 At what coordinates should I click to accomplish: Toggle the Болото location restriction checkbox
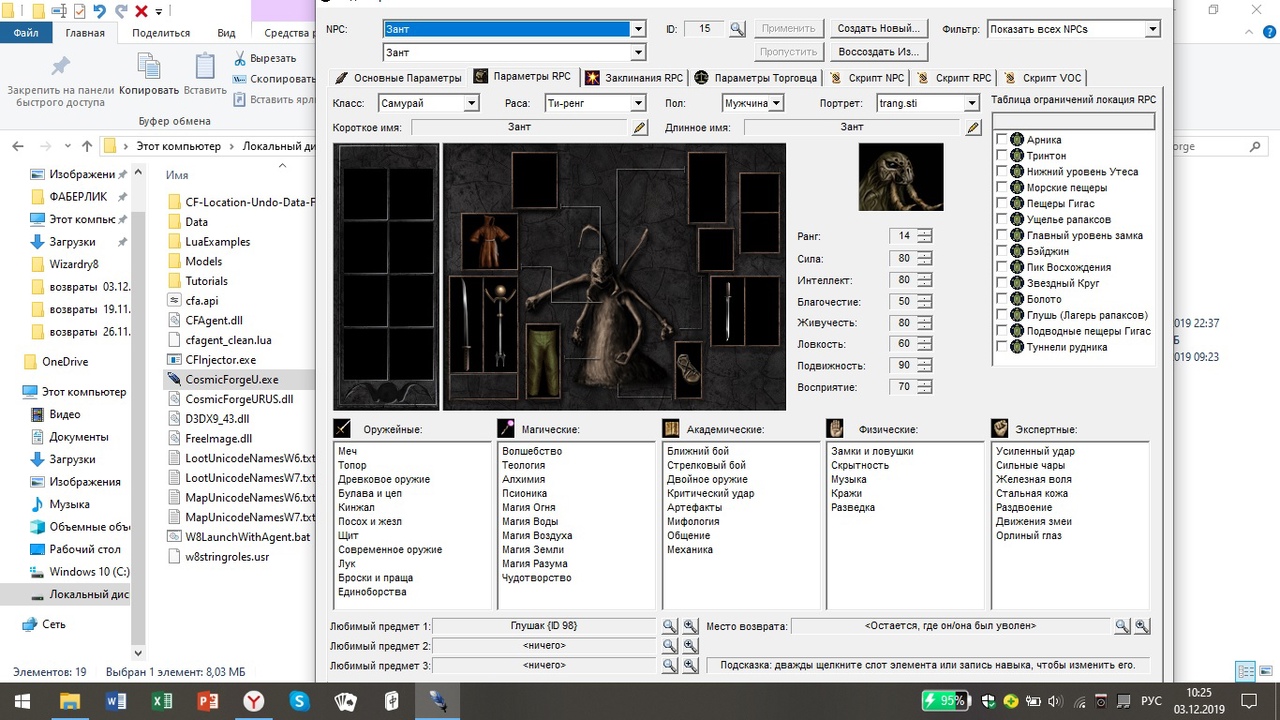click(1002, 299)
